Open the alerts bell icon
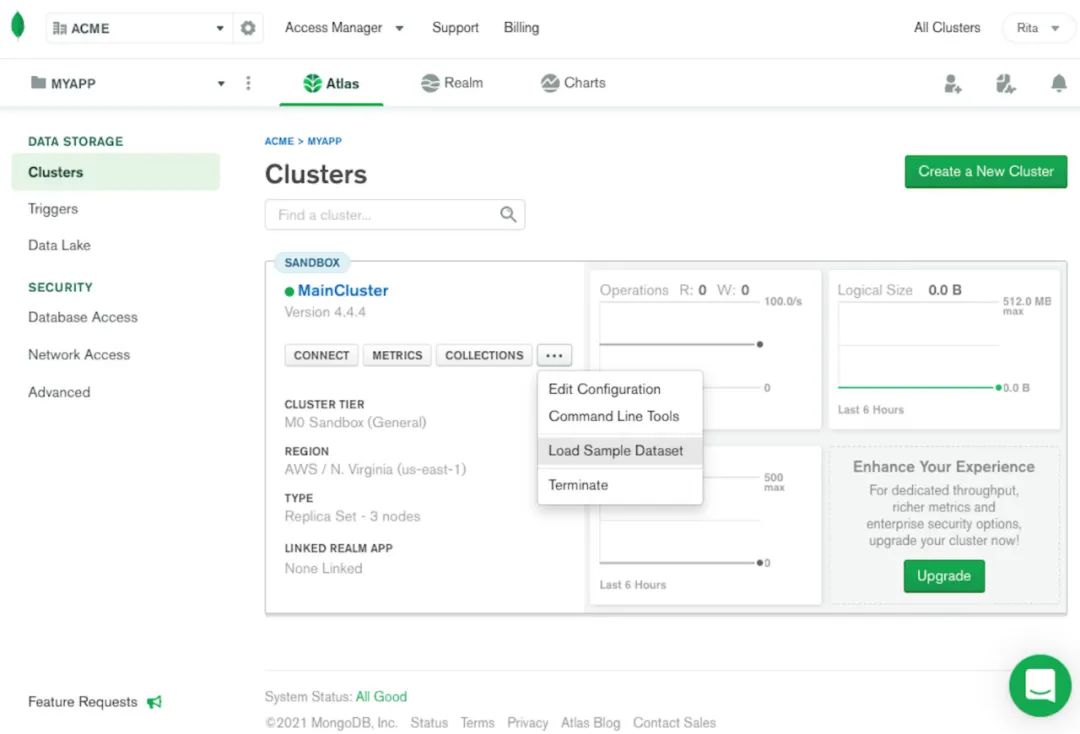This screenshot has height=734, width=1080. [1059, 84]
